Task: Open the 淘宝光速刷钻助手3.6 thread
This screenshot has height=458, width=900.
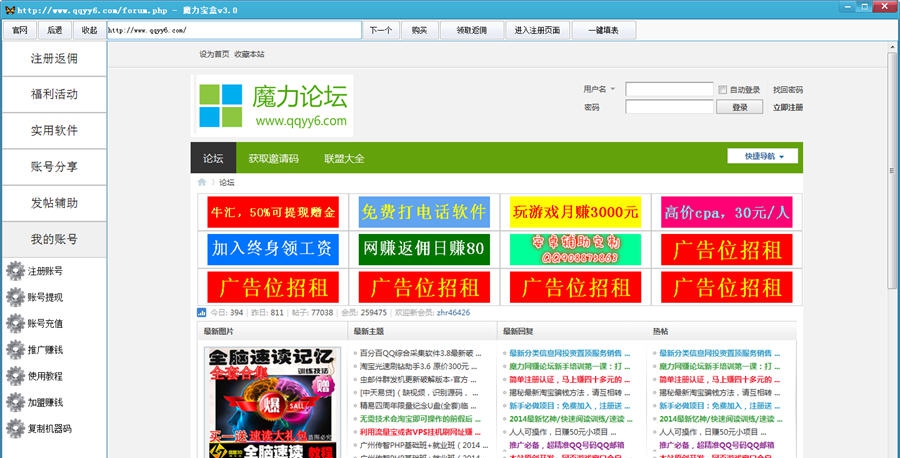Action: [420, 366]
